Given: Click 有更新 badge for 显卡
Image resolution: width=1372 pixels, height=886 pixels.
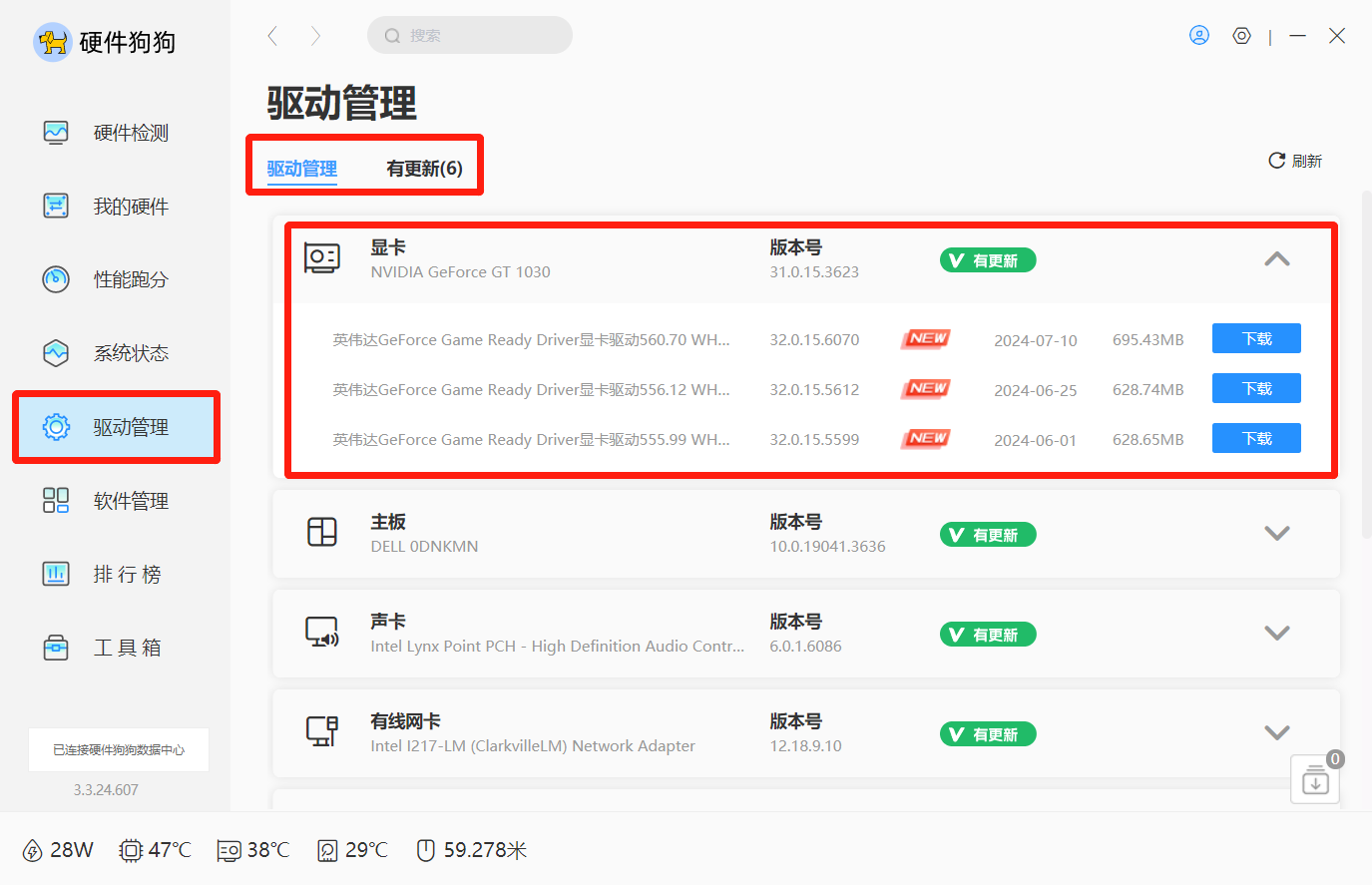Looking at the screenshot, I should click(x=988, y=260).
